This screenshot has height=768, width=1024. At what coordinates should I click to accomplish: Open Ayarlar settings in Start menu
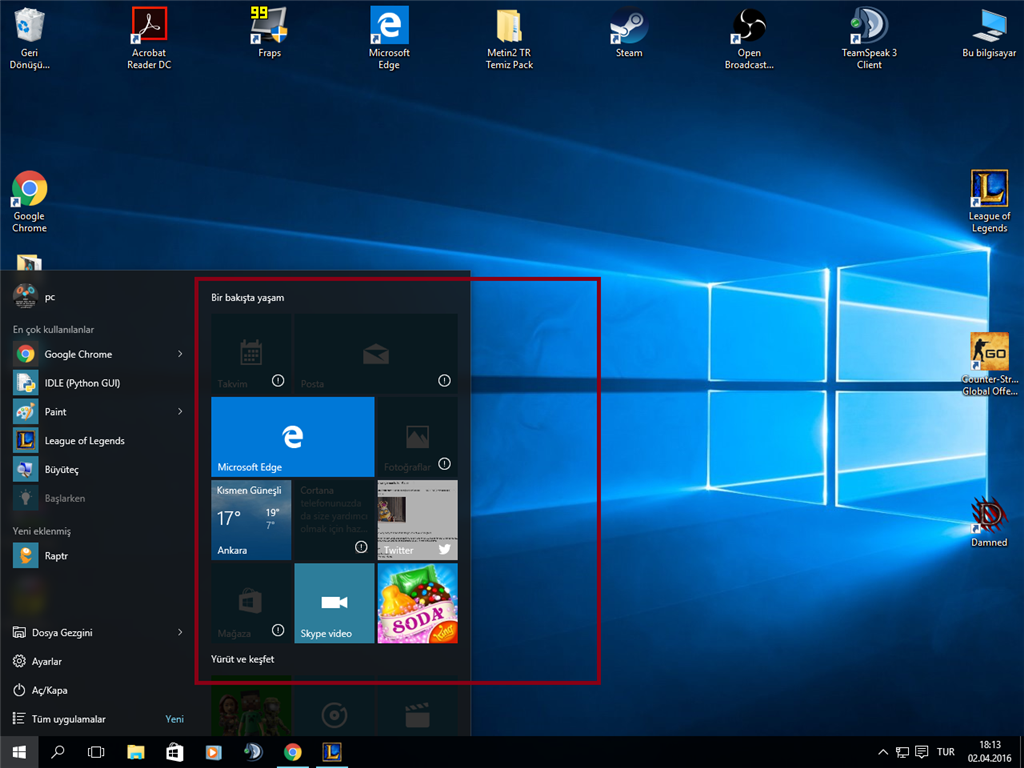point(98,661)
